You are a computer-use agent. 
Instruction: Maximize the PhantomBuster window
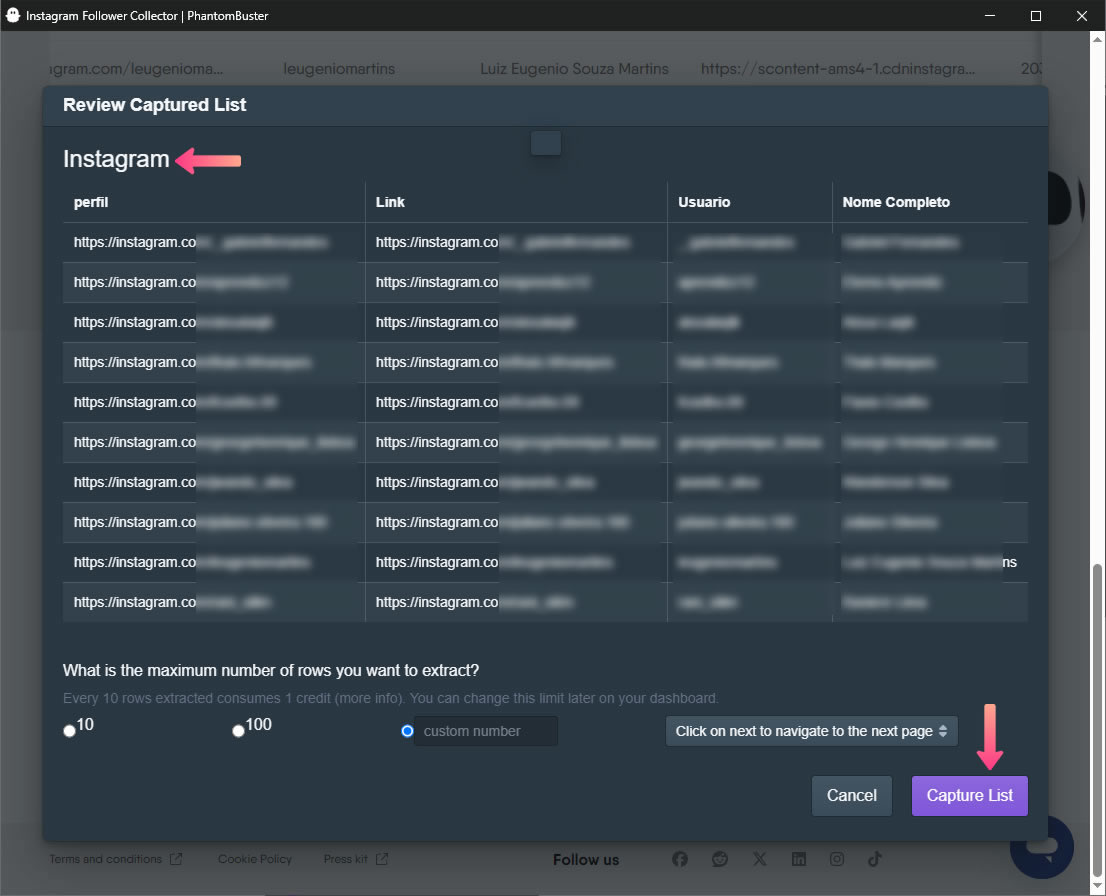[1035, 16]
